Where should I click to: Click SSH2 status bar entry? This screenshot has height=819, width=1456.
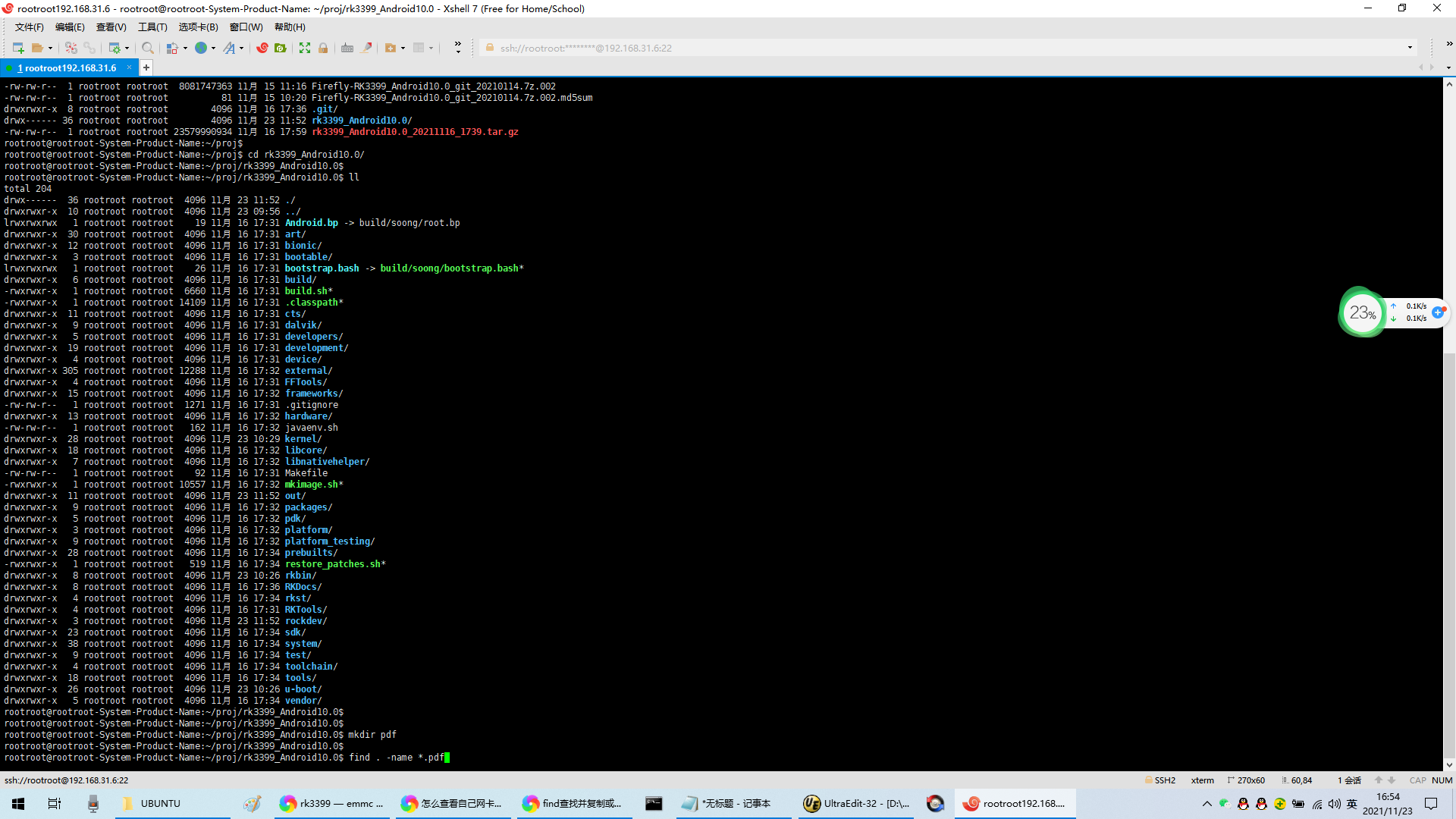(x=1160, y=780)
